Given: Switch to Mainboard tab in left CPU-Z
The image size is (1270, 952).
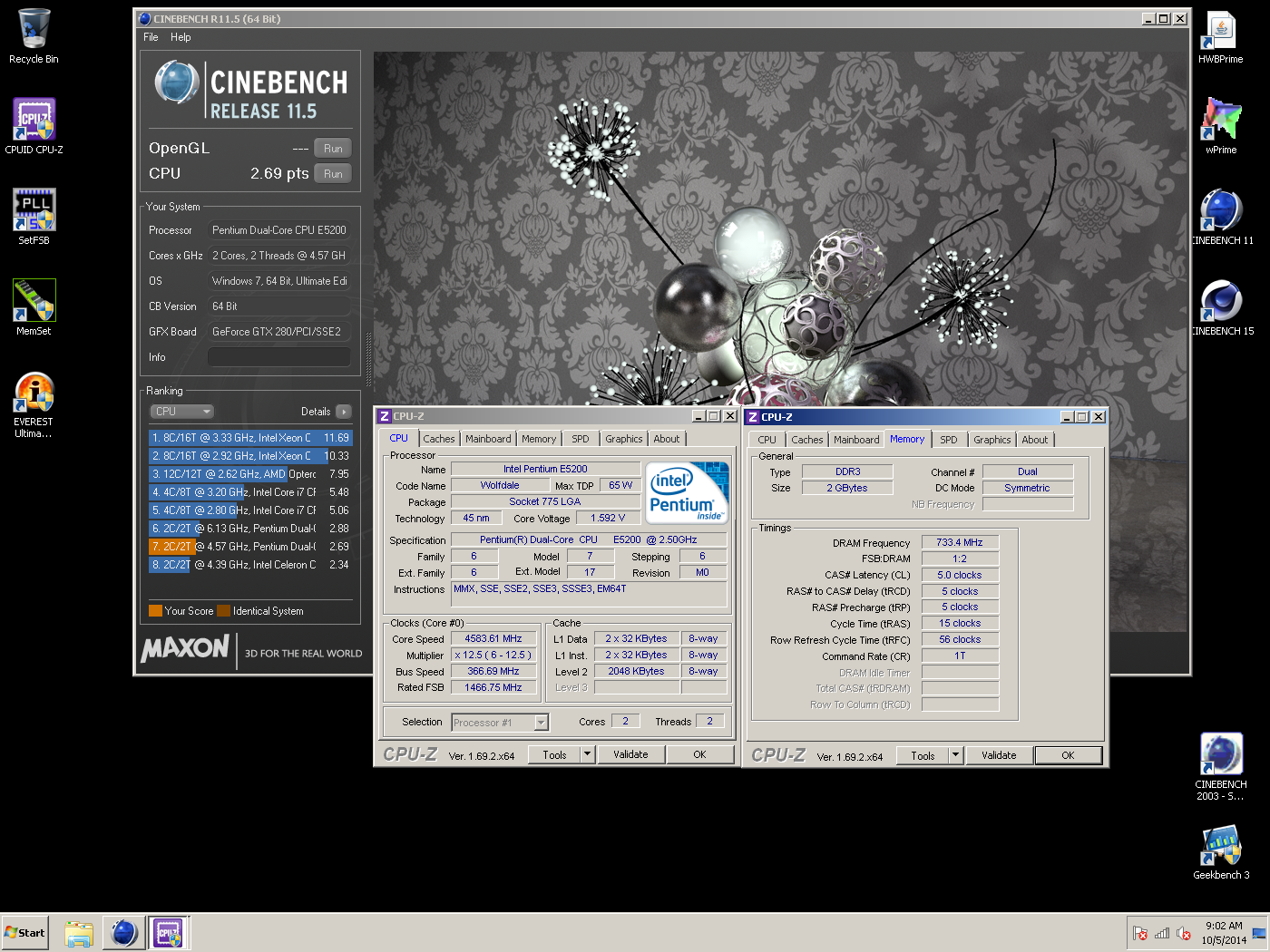Looking at the screenshot, I should [488, 439].
